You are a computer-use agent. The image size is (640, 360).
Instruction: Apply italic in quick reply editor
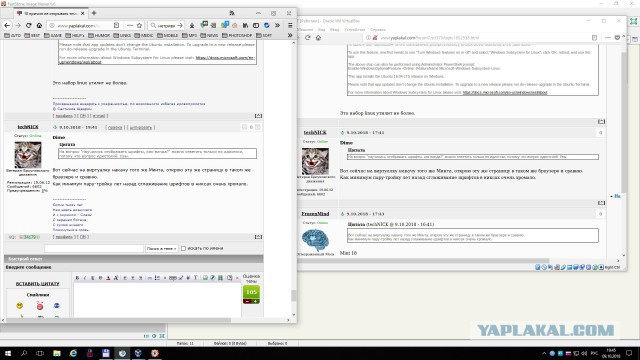pos(85,278)
